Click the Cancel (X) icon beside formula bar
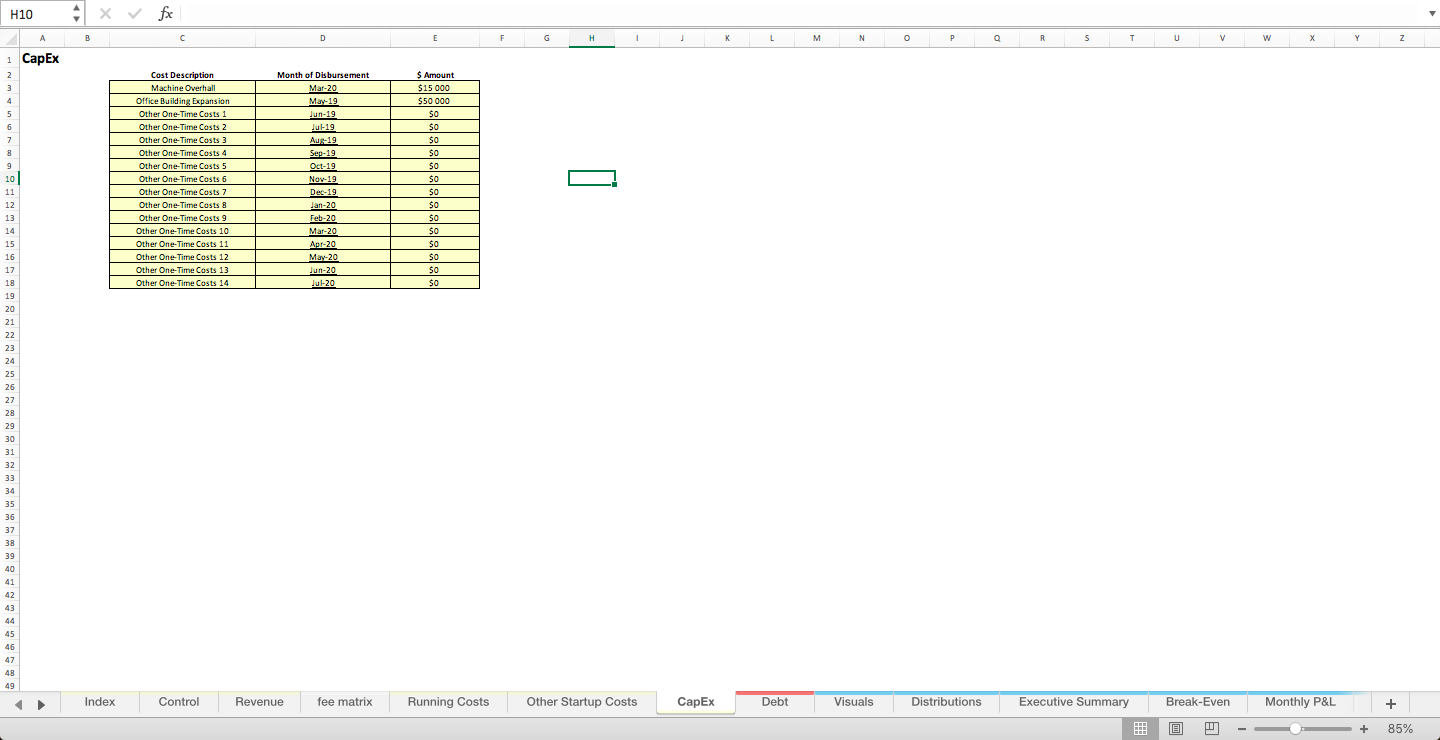Screen dimensions: 1440x740 105,13
